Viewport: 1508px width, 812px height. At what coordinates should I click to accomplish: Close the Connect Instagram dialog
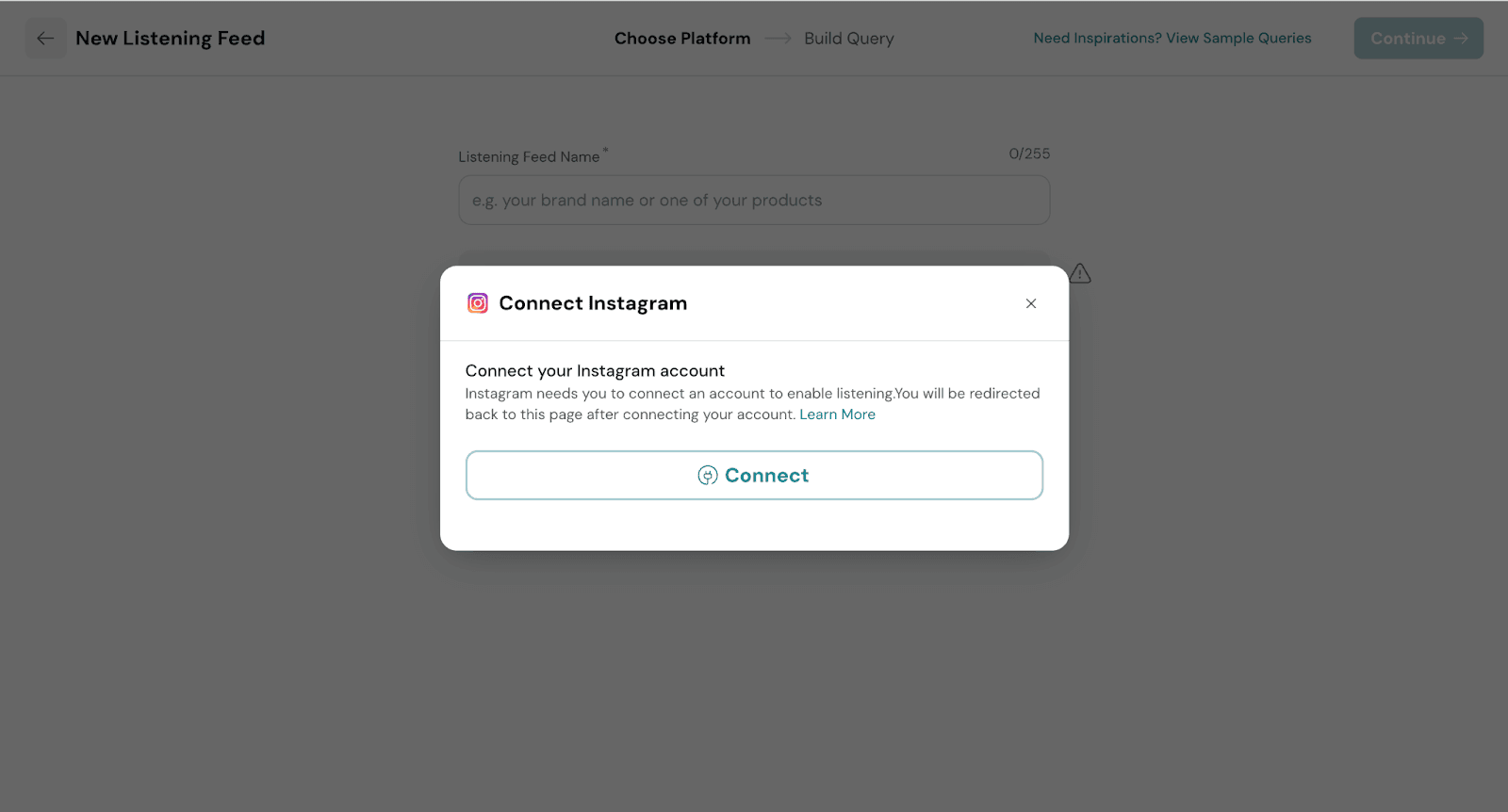[1031, 303]
